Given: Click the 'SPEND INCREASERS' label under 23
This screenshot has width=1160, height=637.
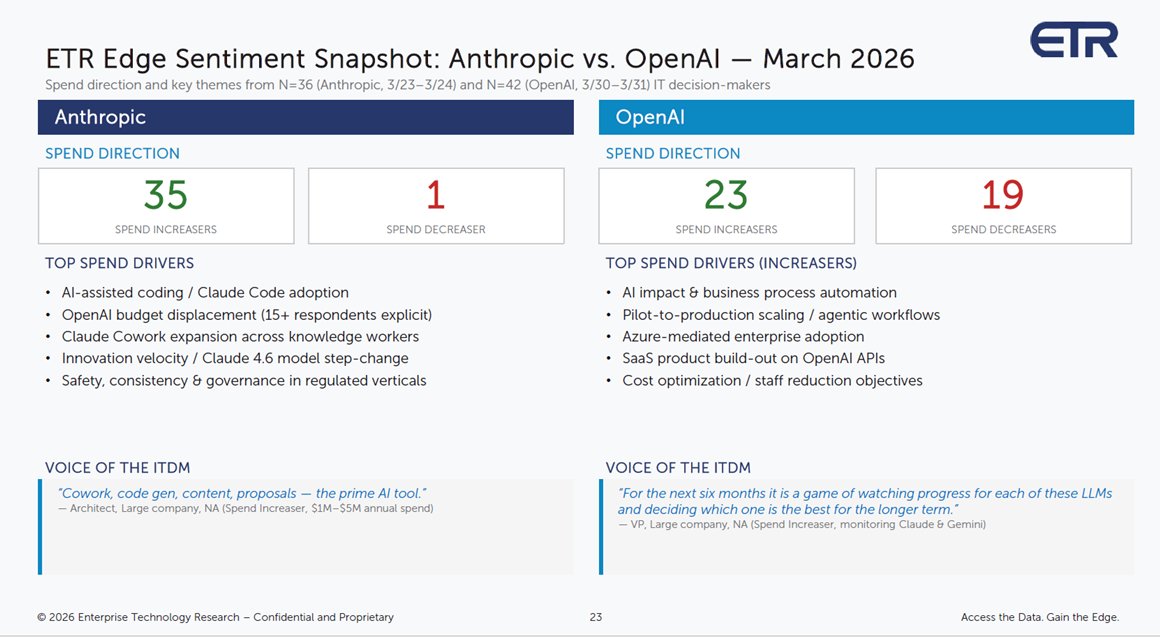Looking at the screenshot, I should click(x=726, y=229).
